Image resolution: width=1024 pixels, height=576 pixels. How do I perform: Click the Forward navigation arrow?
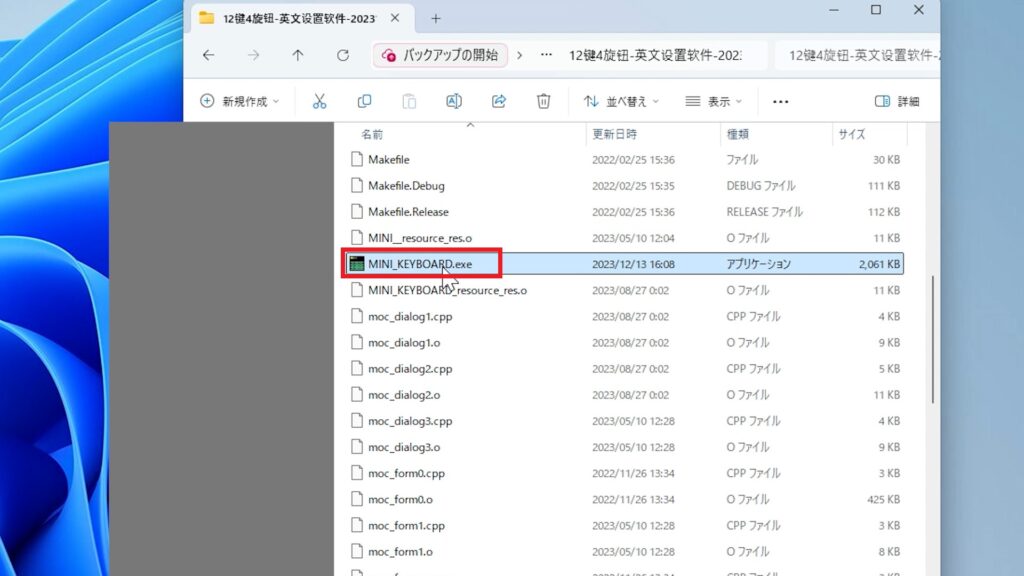click(253, 56)
